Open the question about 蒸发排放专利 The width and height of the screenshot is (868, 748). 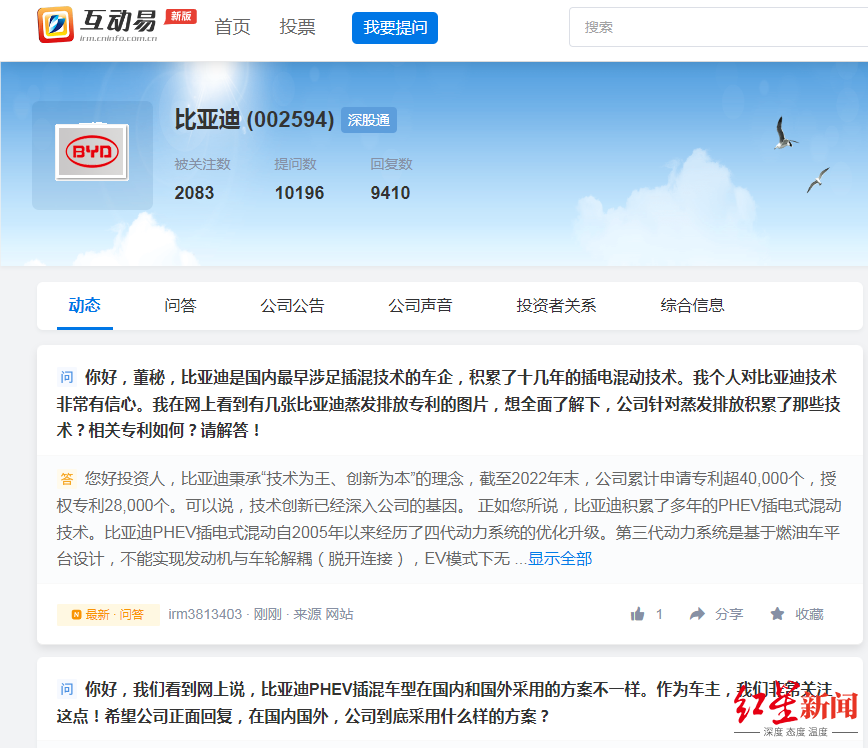click(x=448, y=404)
